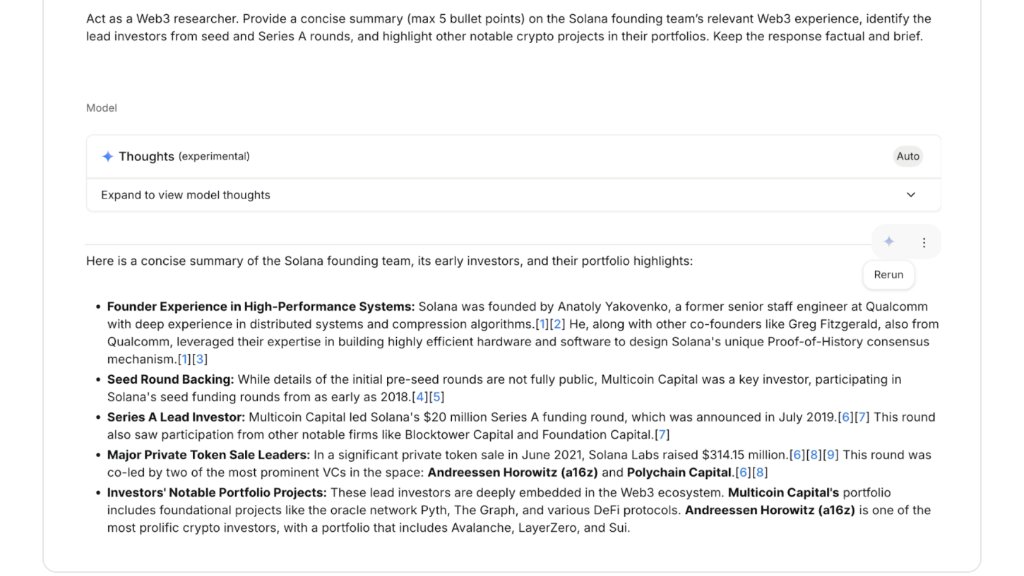This screenshot has height=576, width=1024.
Task: Click the Rerun tooltip label
Action: [888, 275]
